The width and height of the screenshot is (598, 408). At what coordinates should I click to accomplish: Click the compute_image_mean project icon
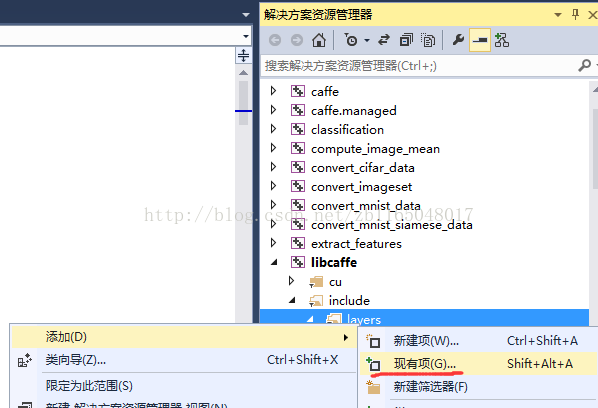298,148
